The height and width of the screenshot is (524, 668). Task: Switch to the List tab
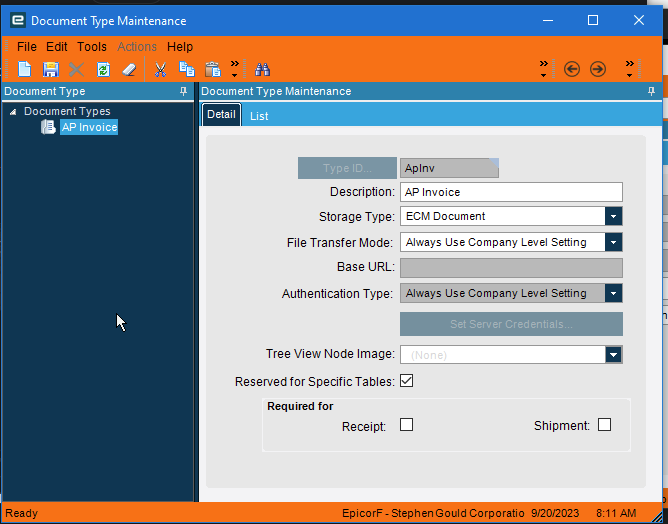[259, 116]
